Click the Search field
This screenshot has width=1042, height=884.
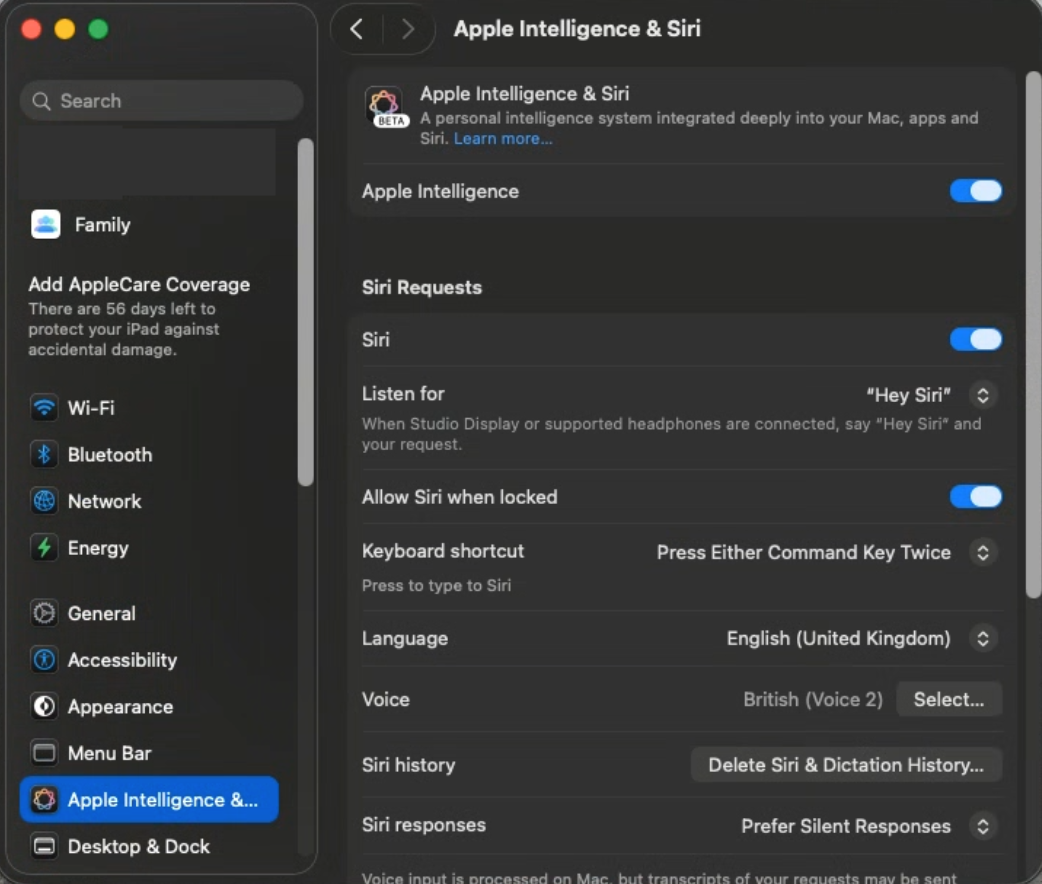(x=160, y=101)
